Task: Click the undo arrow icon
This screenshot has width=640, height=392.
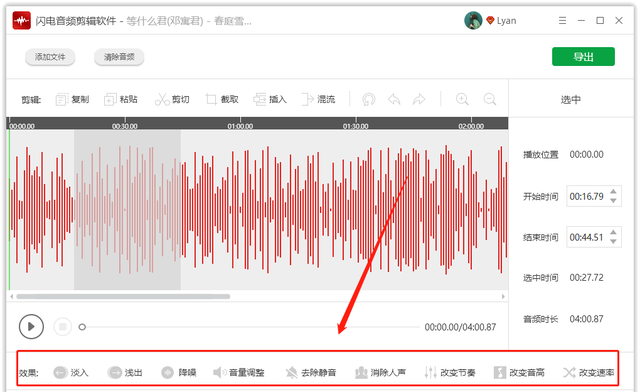Action: (394, 99)
